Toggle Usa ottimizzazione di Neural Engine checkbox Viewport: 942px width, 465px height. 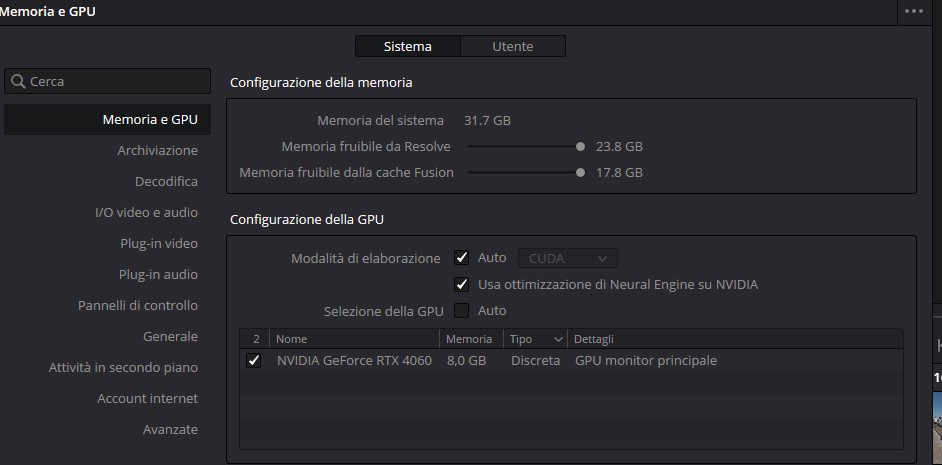(461, 285)
